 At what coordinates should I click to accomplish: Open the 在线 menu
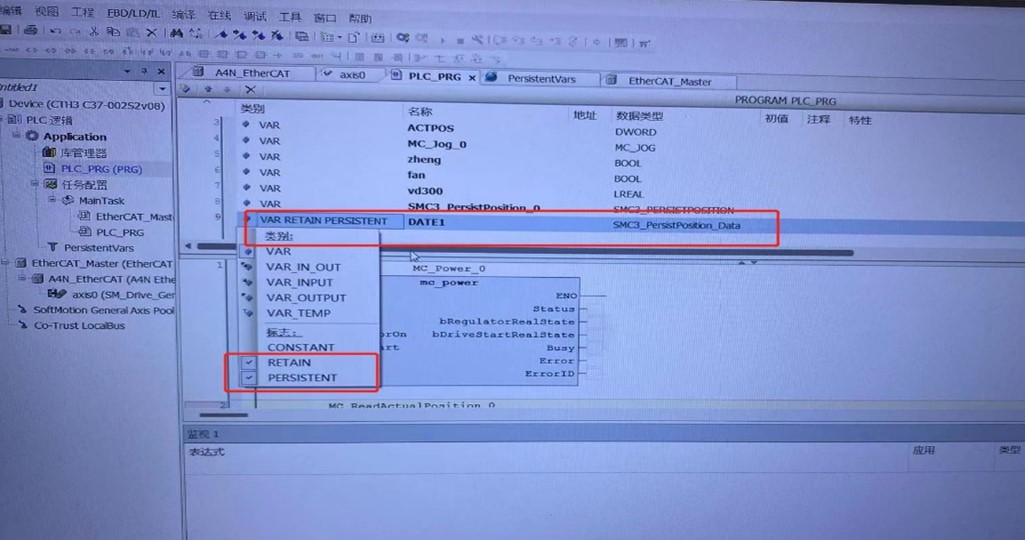(220, 15)
